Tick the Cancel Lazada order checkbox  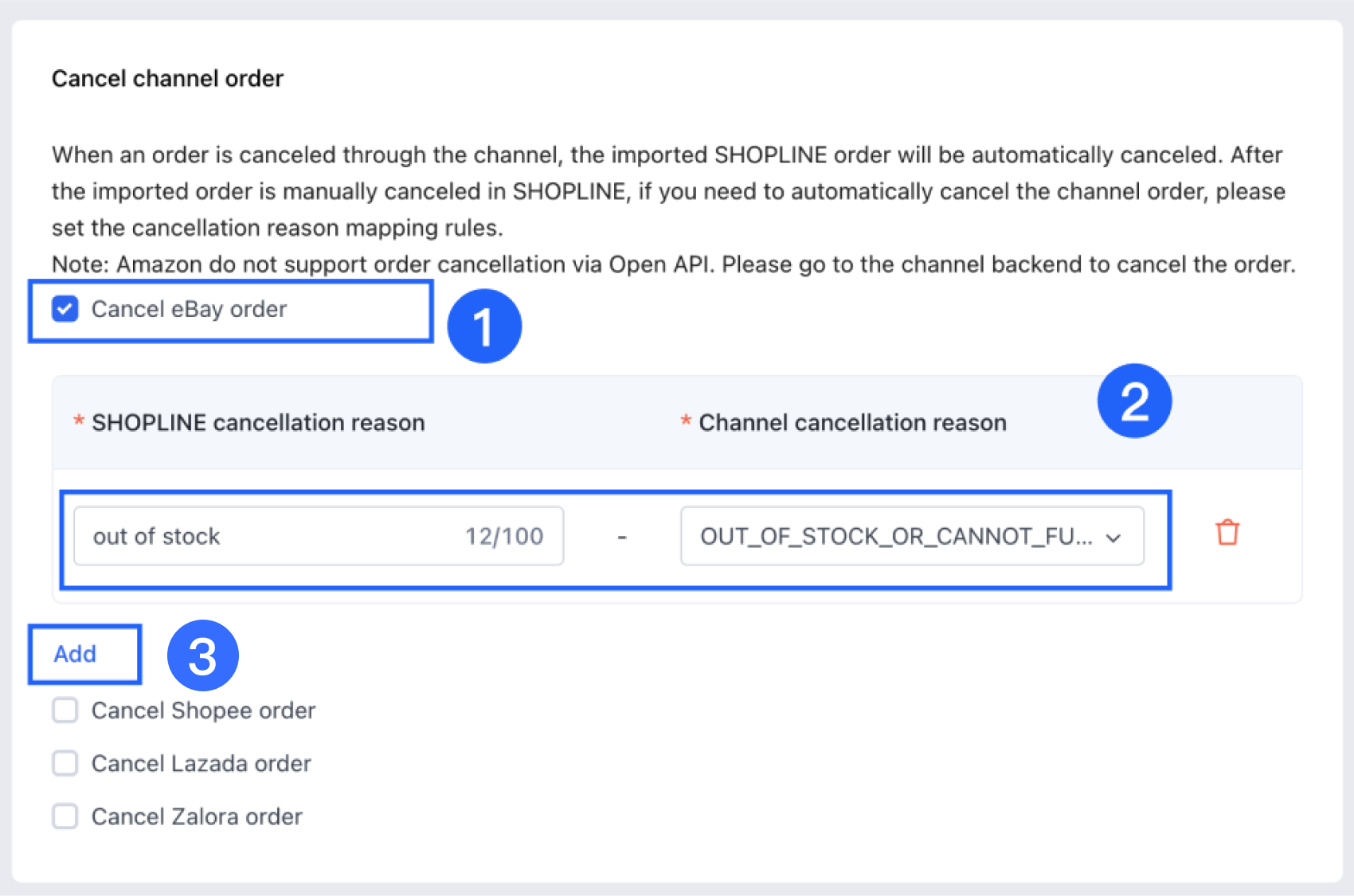[x=65, y=763]
